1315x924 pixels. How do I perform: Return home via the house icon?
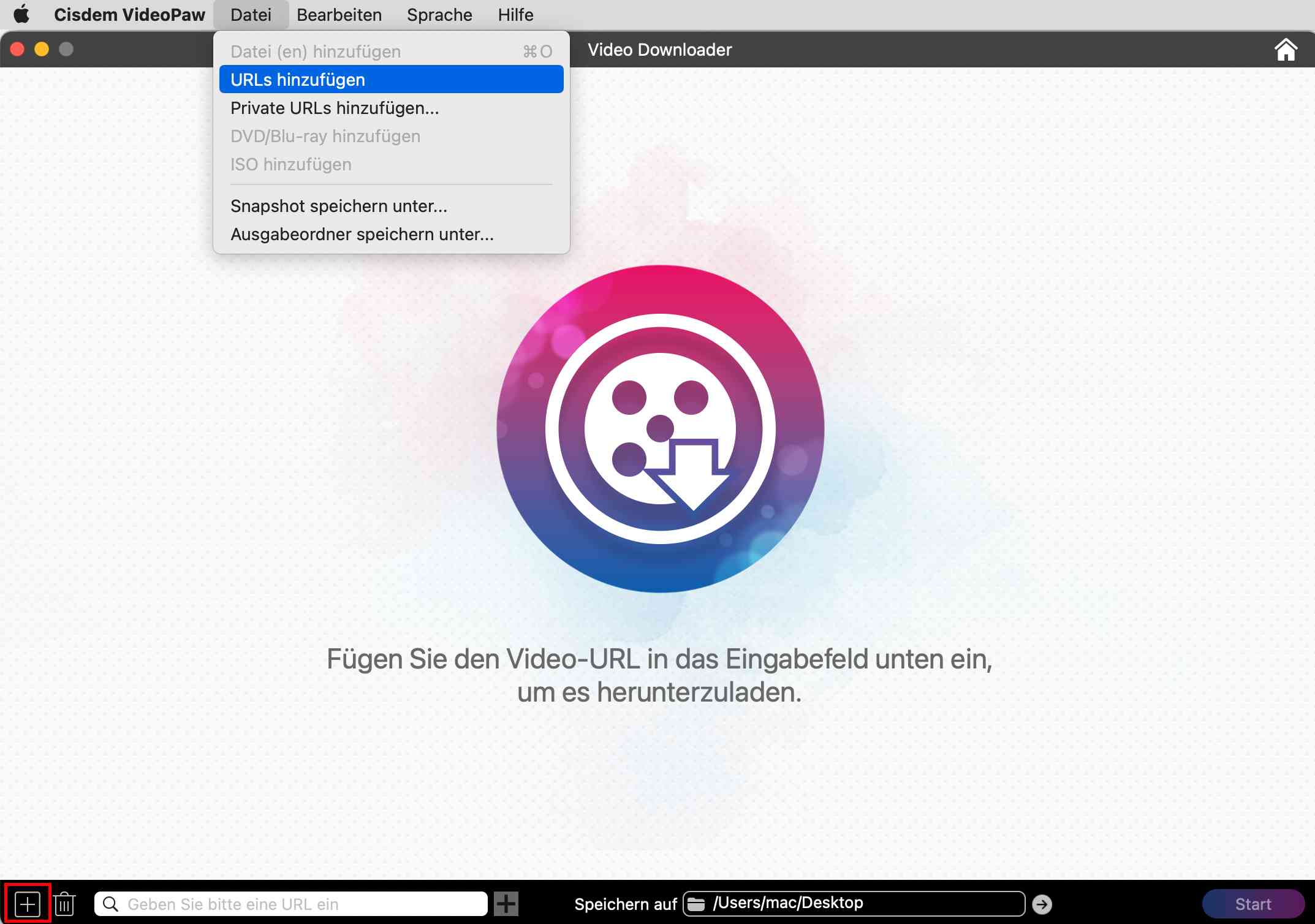(1285, 50)
